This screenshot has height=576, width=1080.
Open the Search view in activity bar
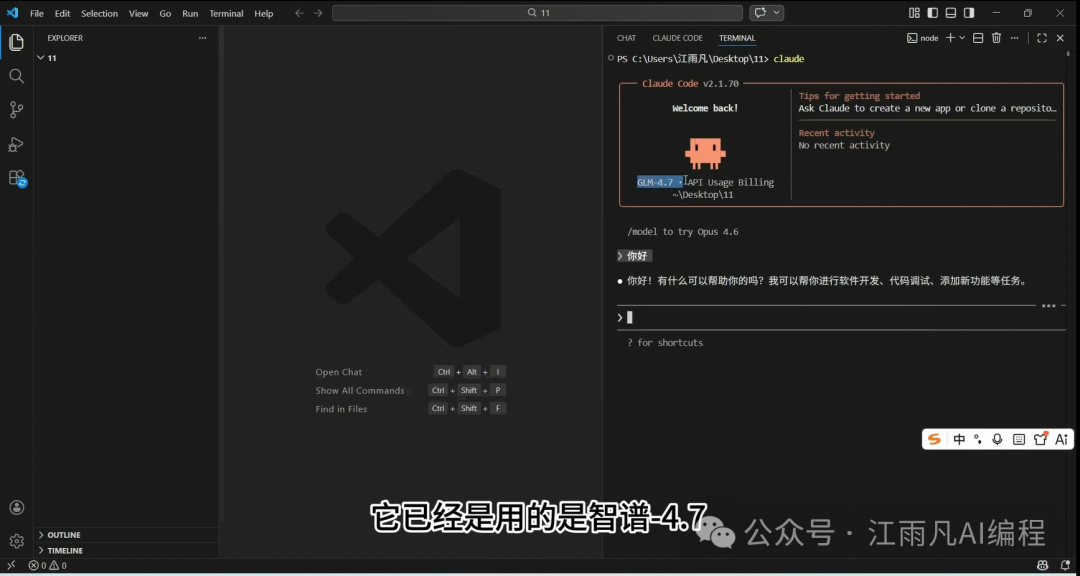pyautogui.click(x=17, y=76)
